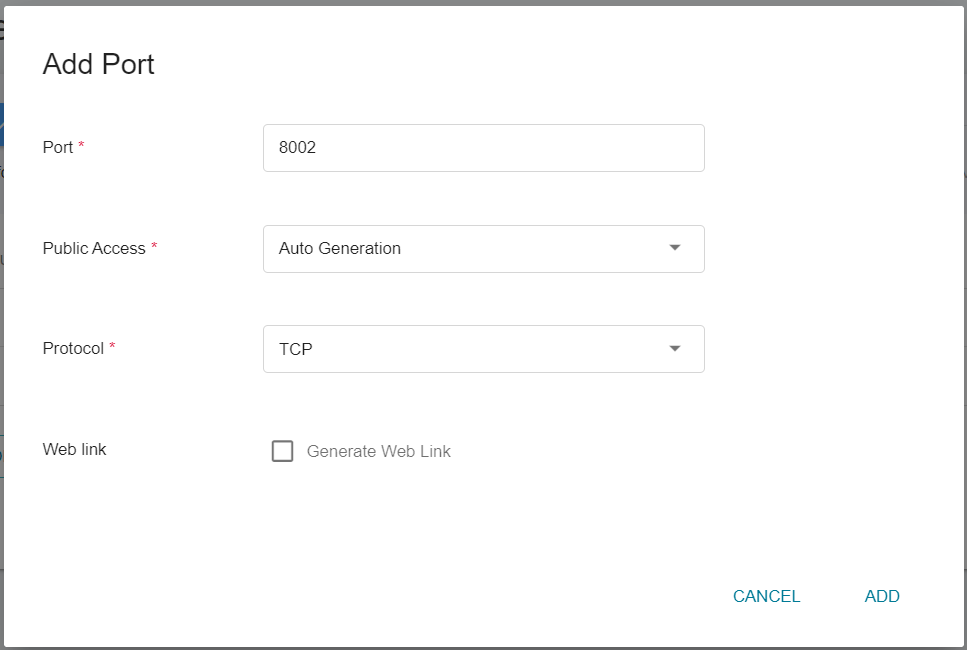
Task: Click the red asterisk beside Protocol
Action: pyautogui.click(x=112, y=345)
